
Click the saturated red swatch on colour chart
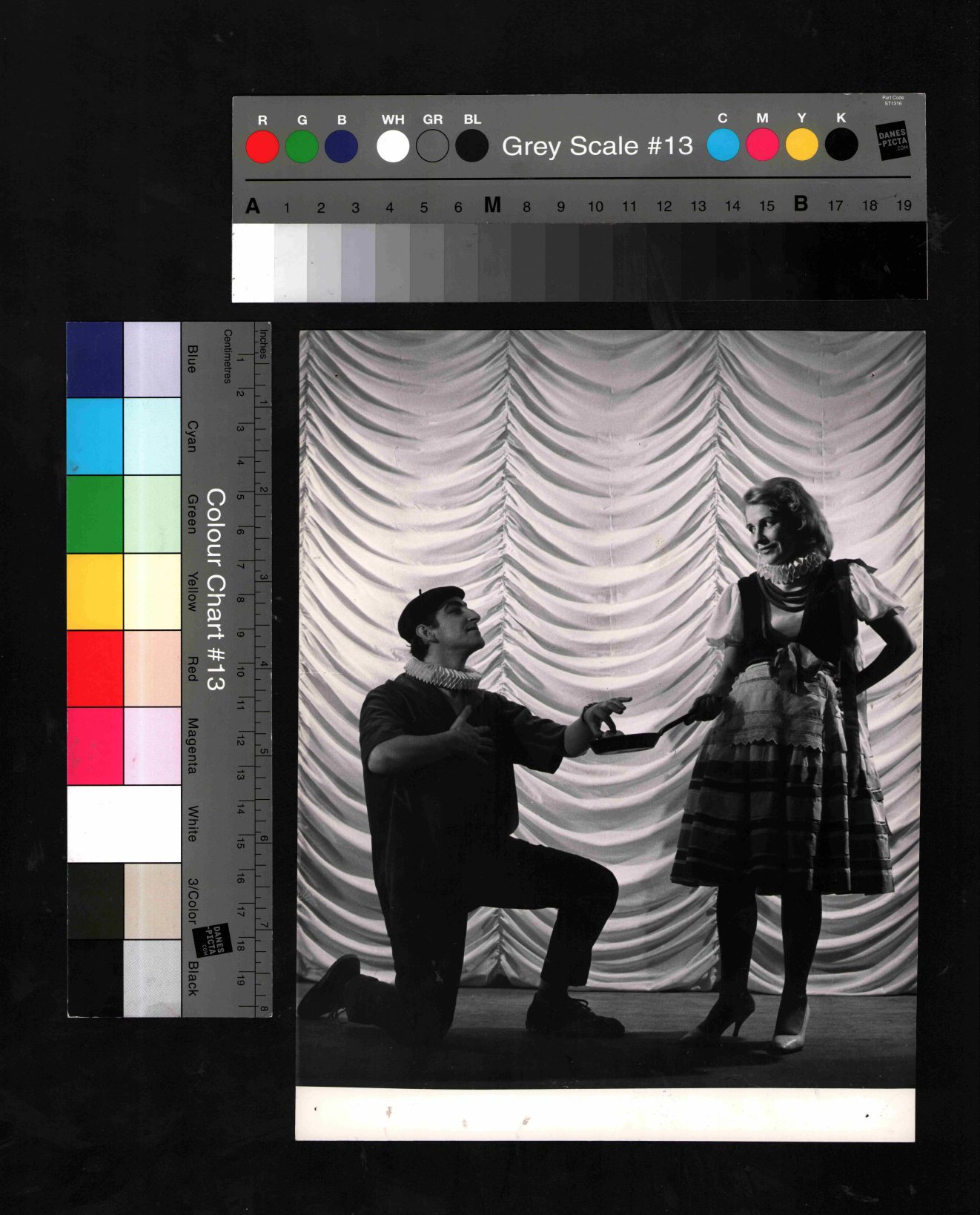pyautogui.click(x=95, y=669)
